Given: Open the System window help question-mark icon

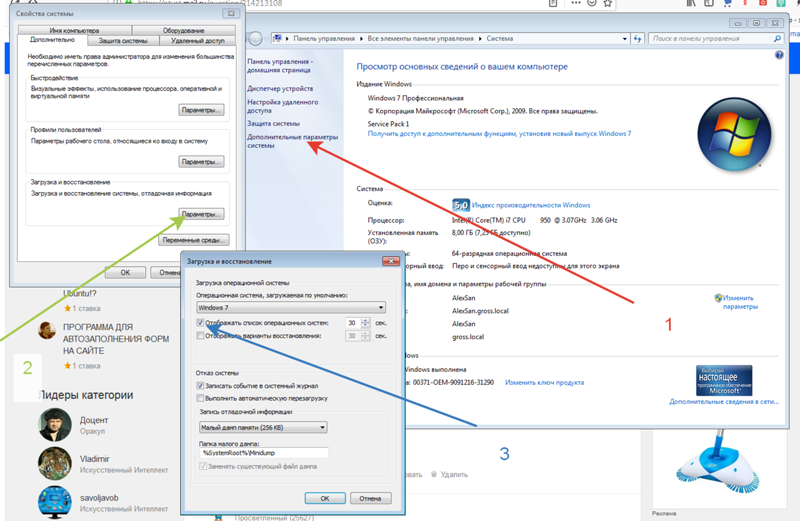Looking at the screenshot, I should pyautogui.click(x=779, y=55).
